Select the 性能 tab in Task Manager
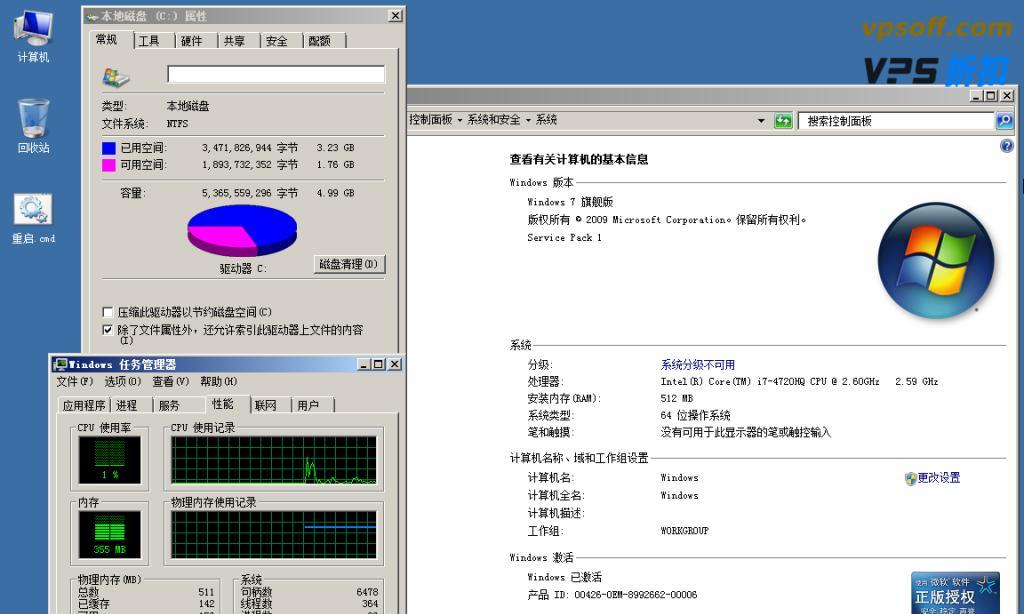The height and width of the screenshot is (614, 1024). point(222,404)
